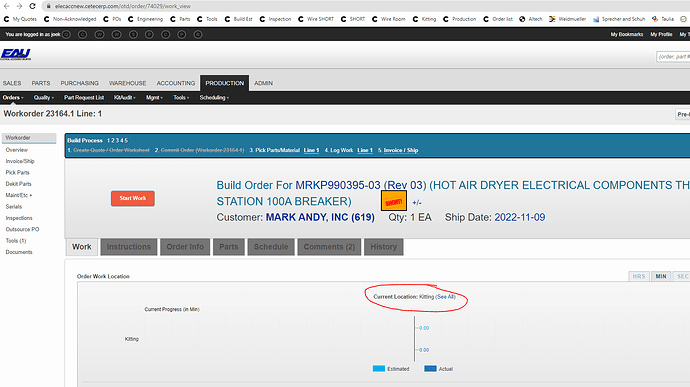Expand the KitAudit dropdown menu
Viewport: 690px width, 387px height.
coord(125,98)
